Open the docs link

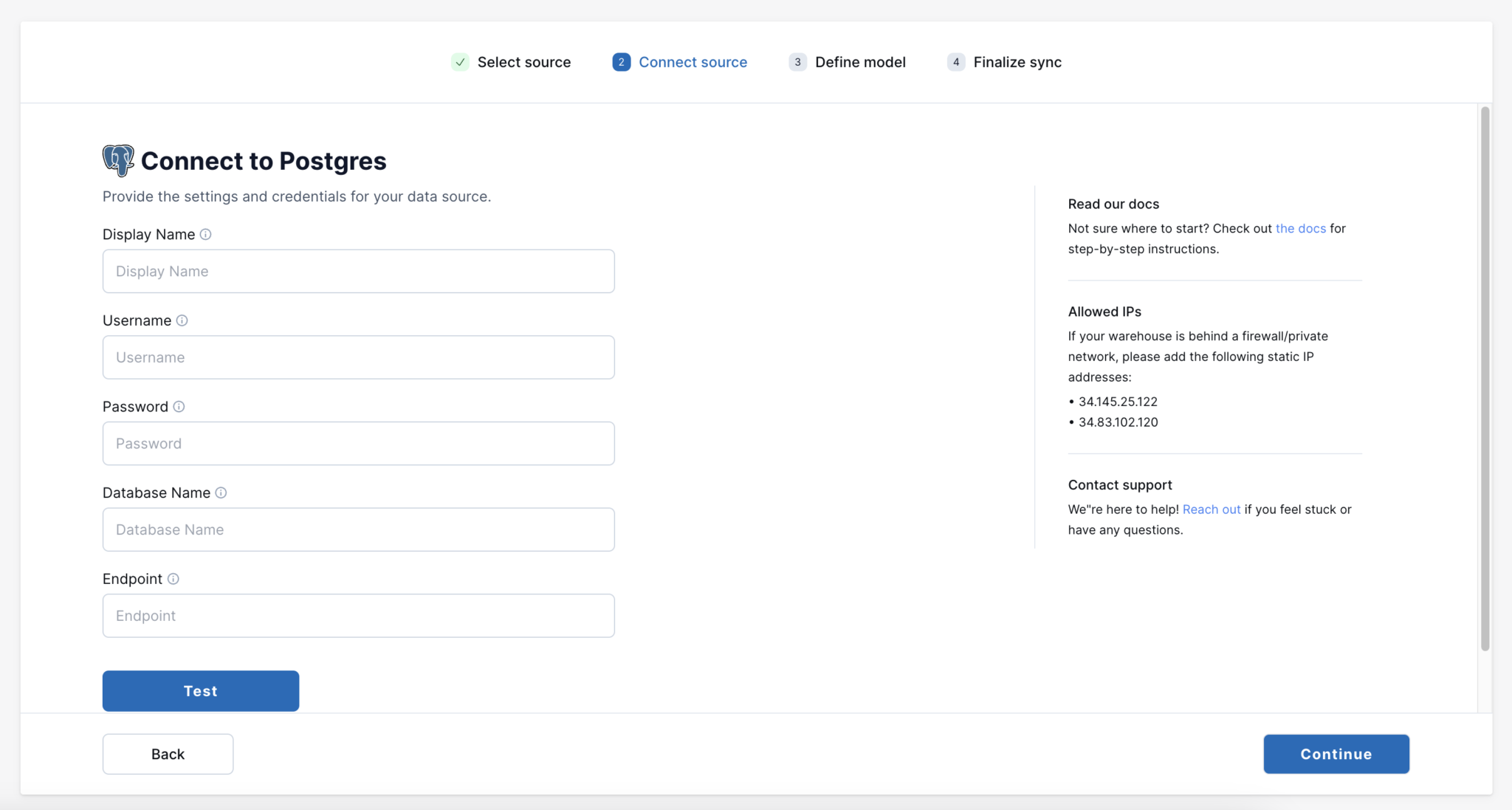pos(1302,228)
